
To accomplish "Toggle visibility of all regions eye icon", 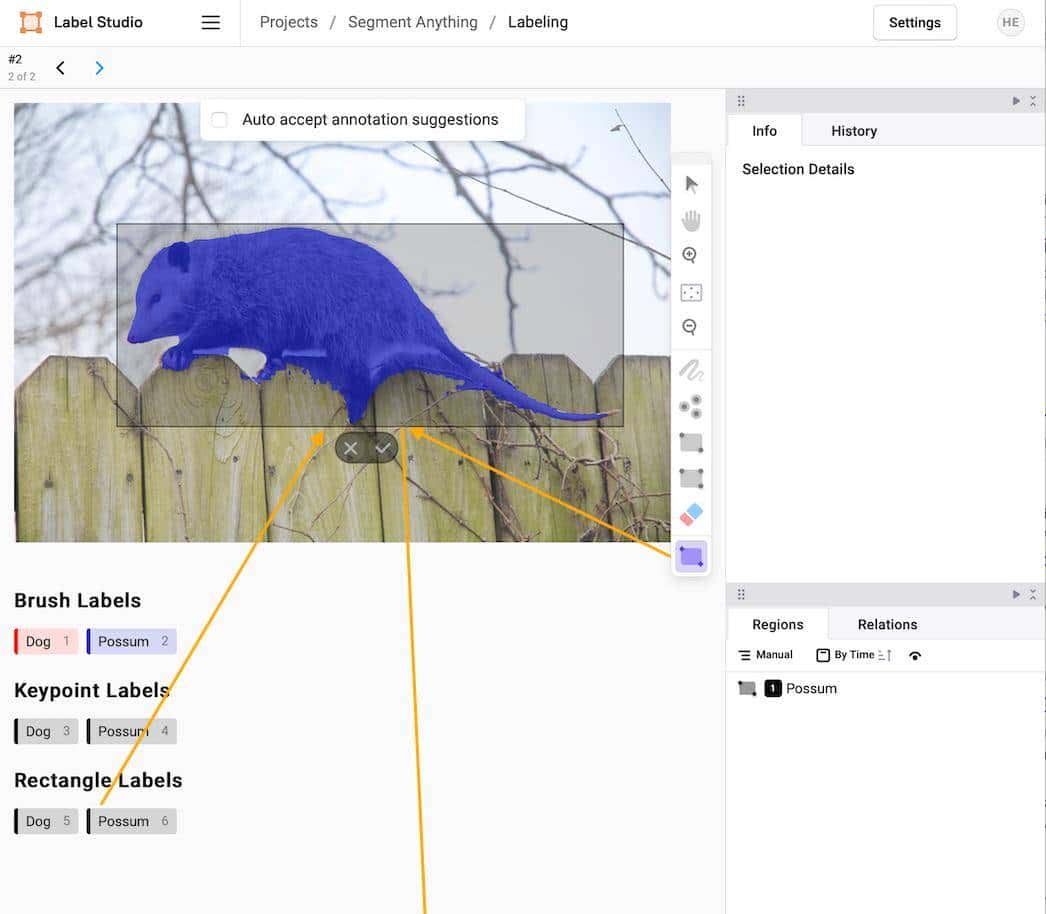I will pyautogui.click(x=915, y=656).
